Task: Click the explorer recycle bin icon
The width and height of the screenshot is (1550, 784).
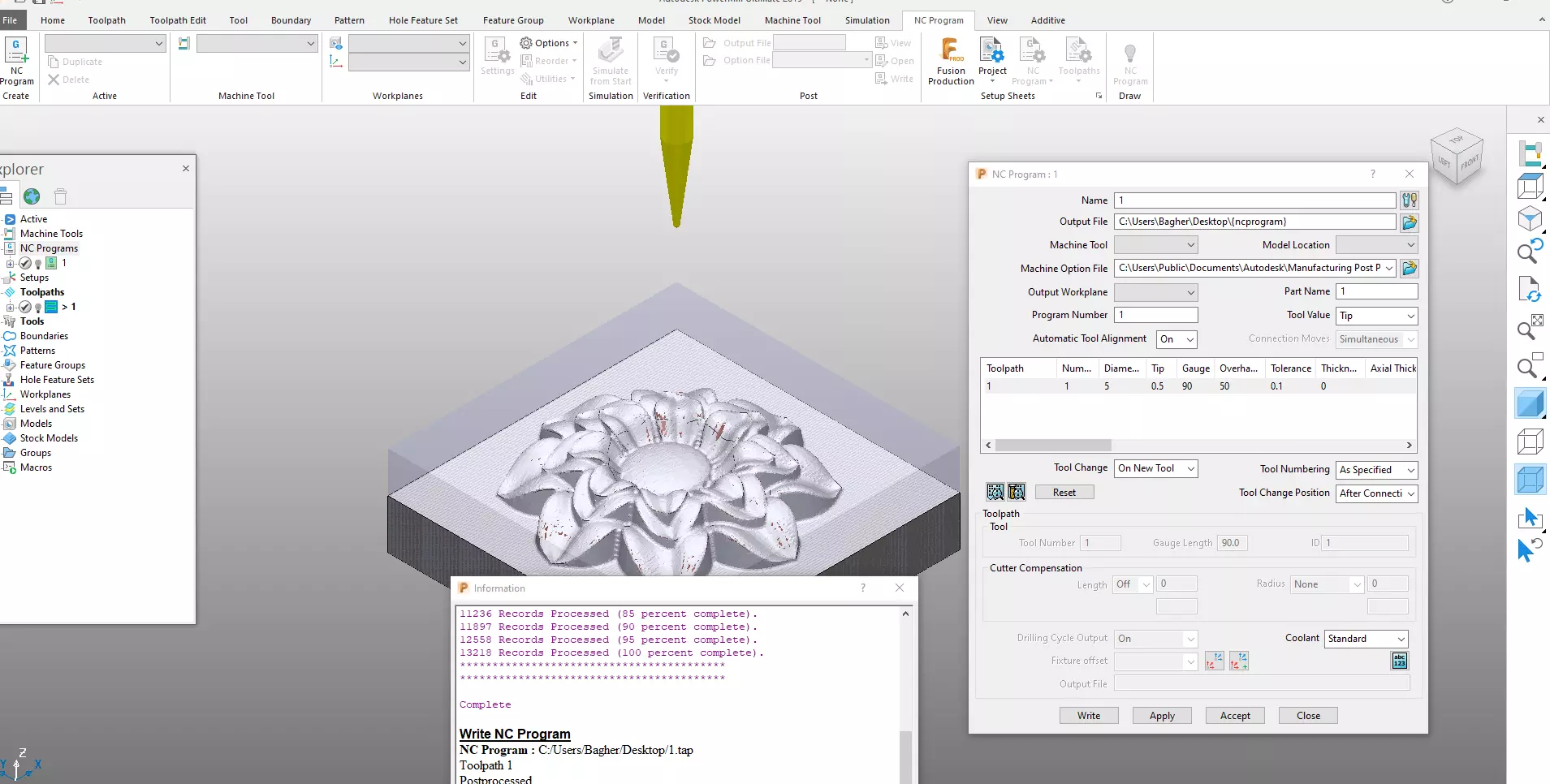Action: (60, 196)
